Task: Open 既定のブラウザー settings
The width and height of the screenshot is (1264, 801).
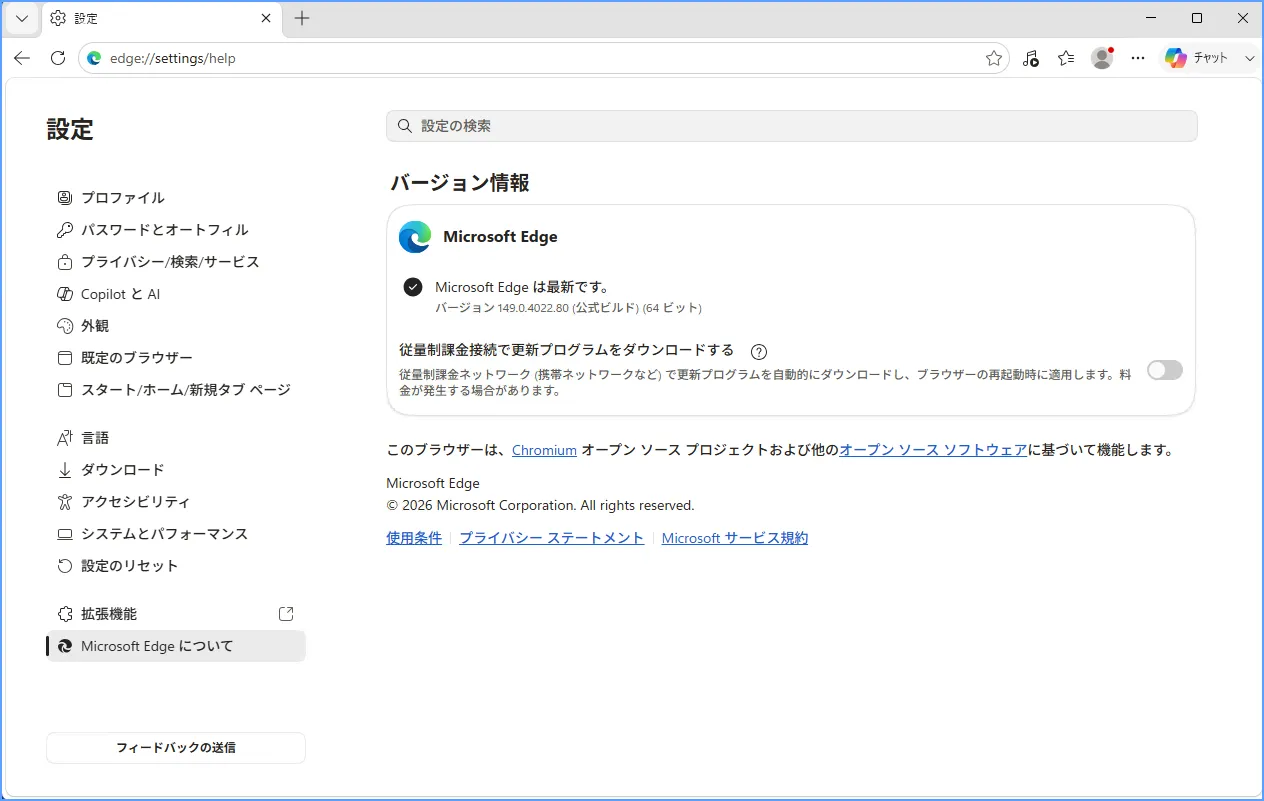Action: click(176, 358)
